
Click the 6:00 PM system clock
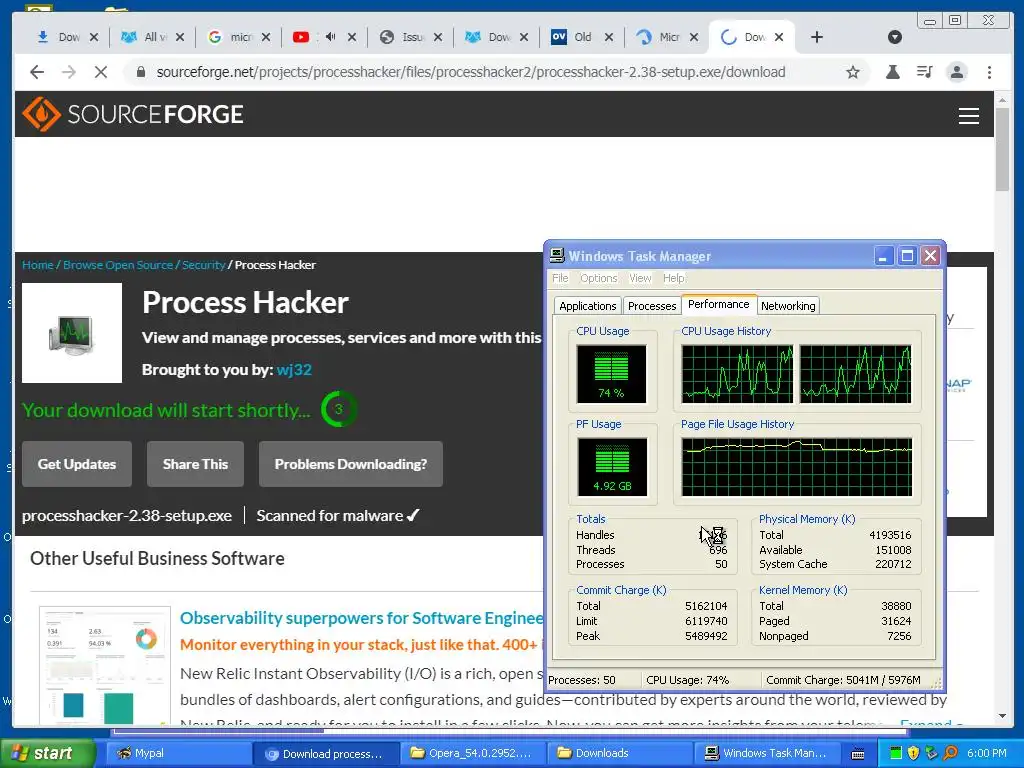(987, 754)
